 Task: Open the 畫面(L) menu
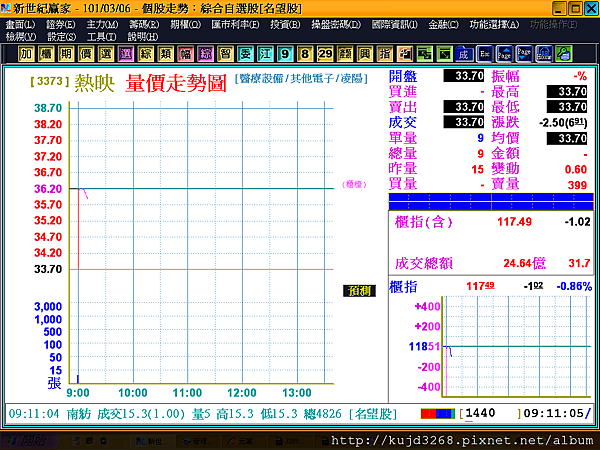point(20,24)
